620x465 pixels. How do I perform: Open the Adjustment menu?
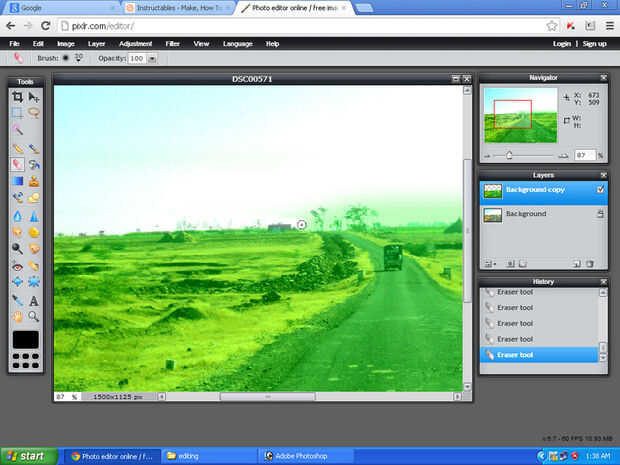pyautogui.click(x=135, y=44)
